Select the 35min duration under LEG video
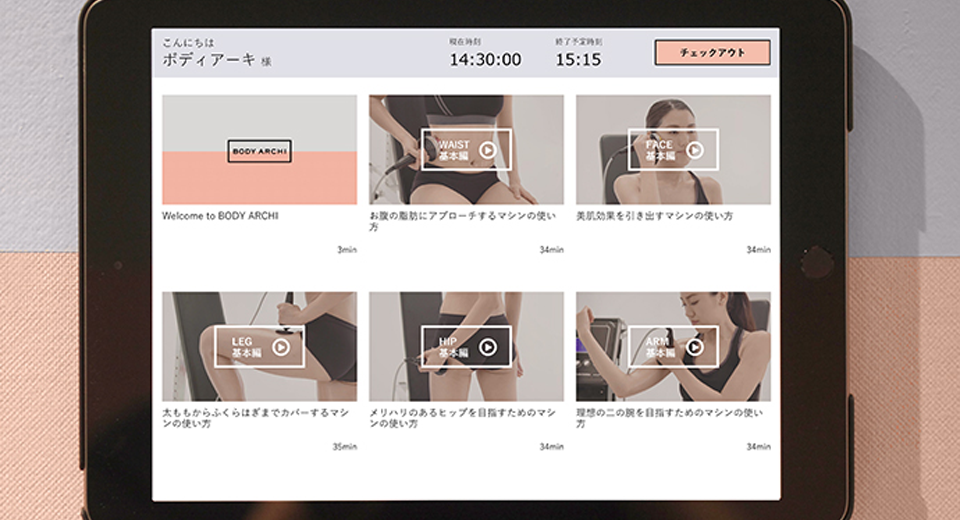 tap(344, 447)
